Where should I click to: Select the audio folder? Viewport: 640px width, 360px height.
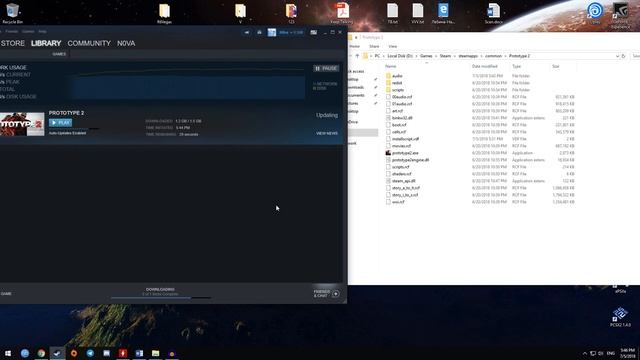pyautogui.click(x=397, y=76)
